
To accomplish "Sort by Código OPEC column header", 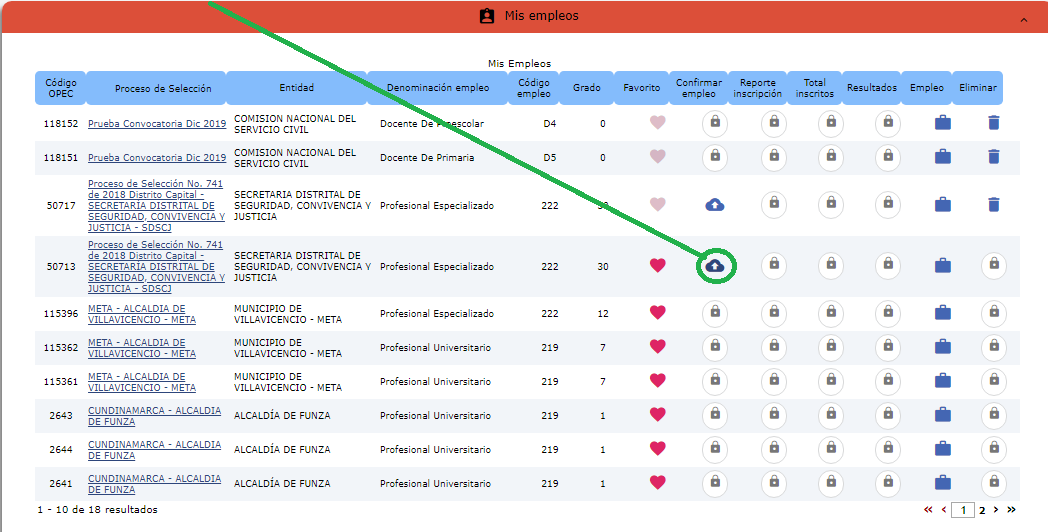I will point(60,88).
